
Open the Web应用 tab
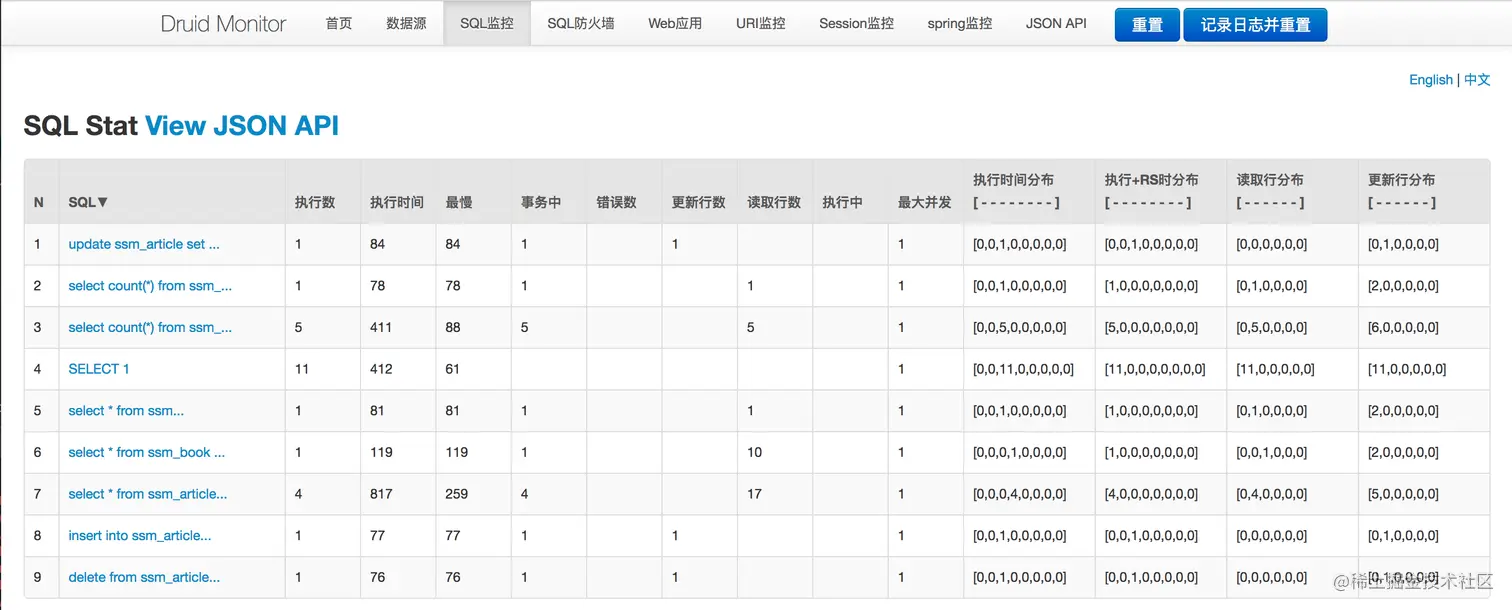(x=675, y=23)
